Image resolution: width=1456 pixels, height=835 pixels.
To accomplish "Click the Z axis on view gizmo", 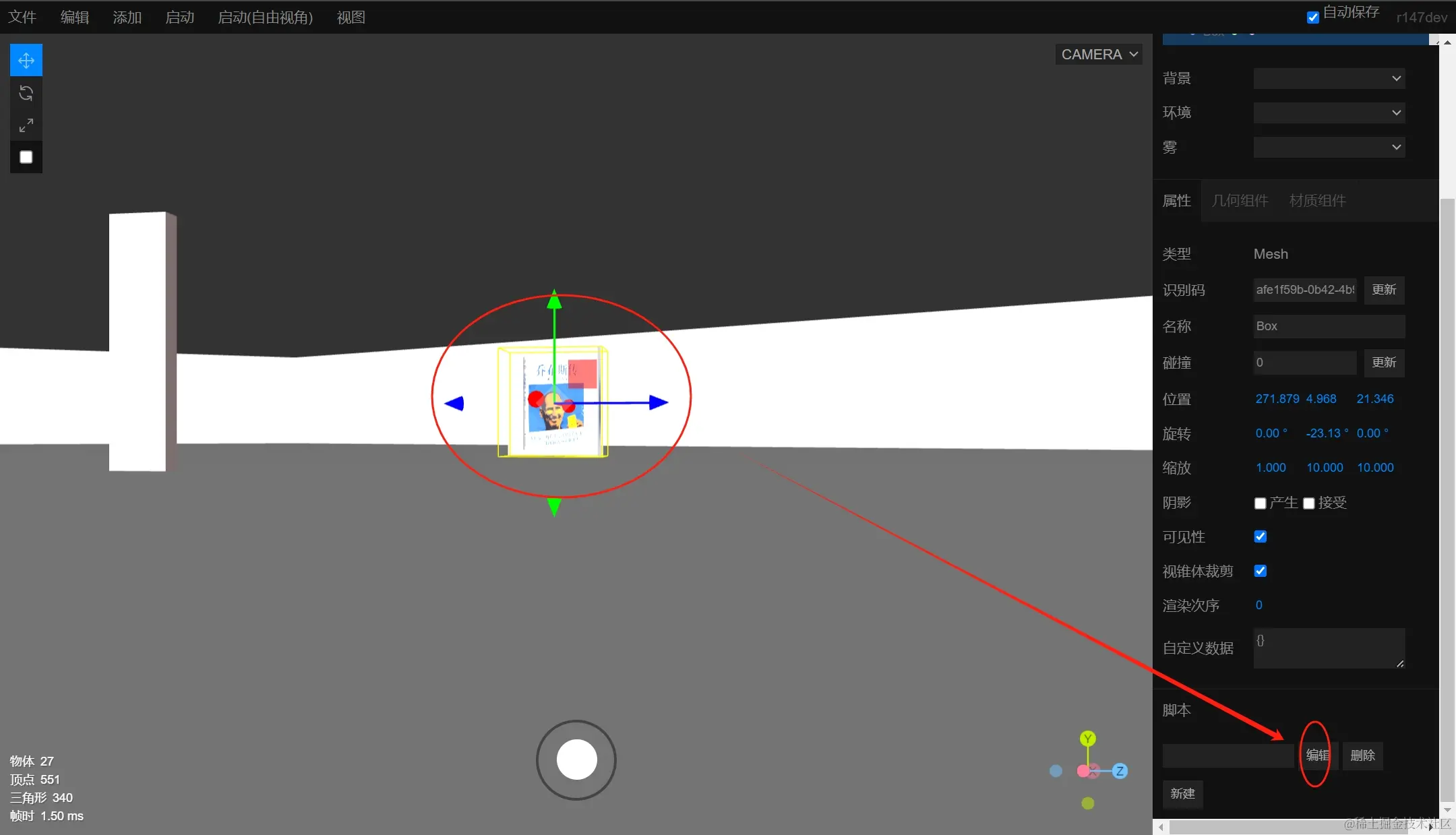I will [1120, 771].
